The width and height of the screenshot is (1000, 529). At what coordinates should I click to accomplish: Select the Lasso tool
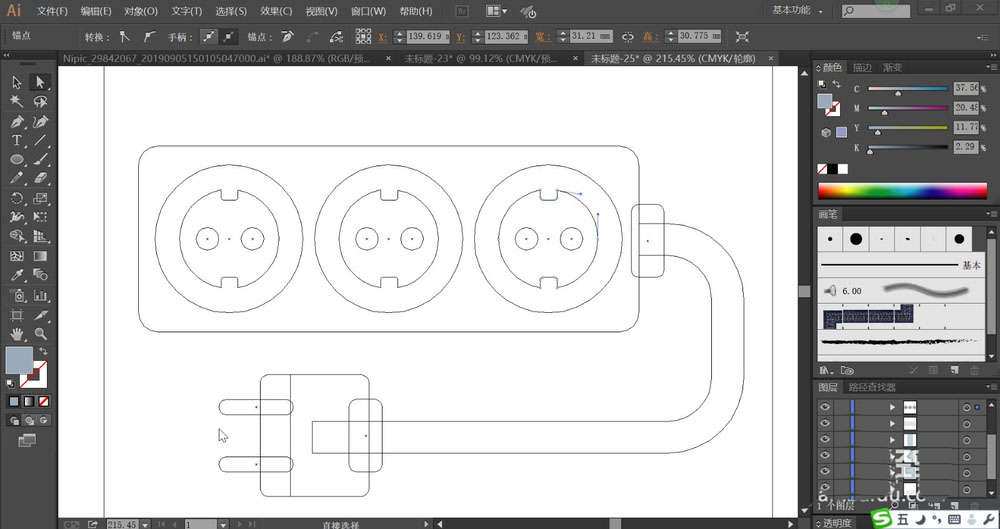click(x=40, y=102)
